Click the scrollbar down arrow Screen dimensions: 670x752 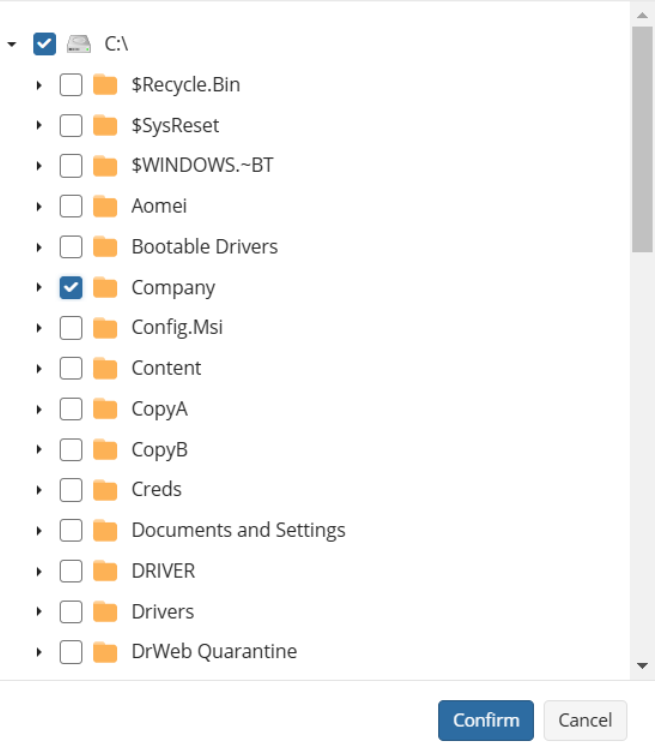coord(642,665)
